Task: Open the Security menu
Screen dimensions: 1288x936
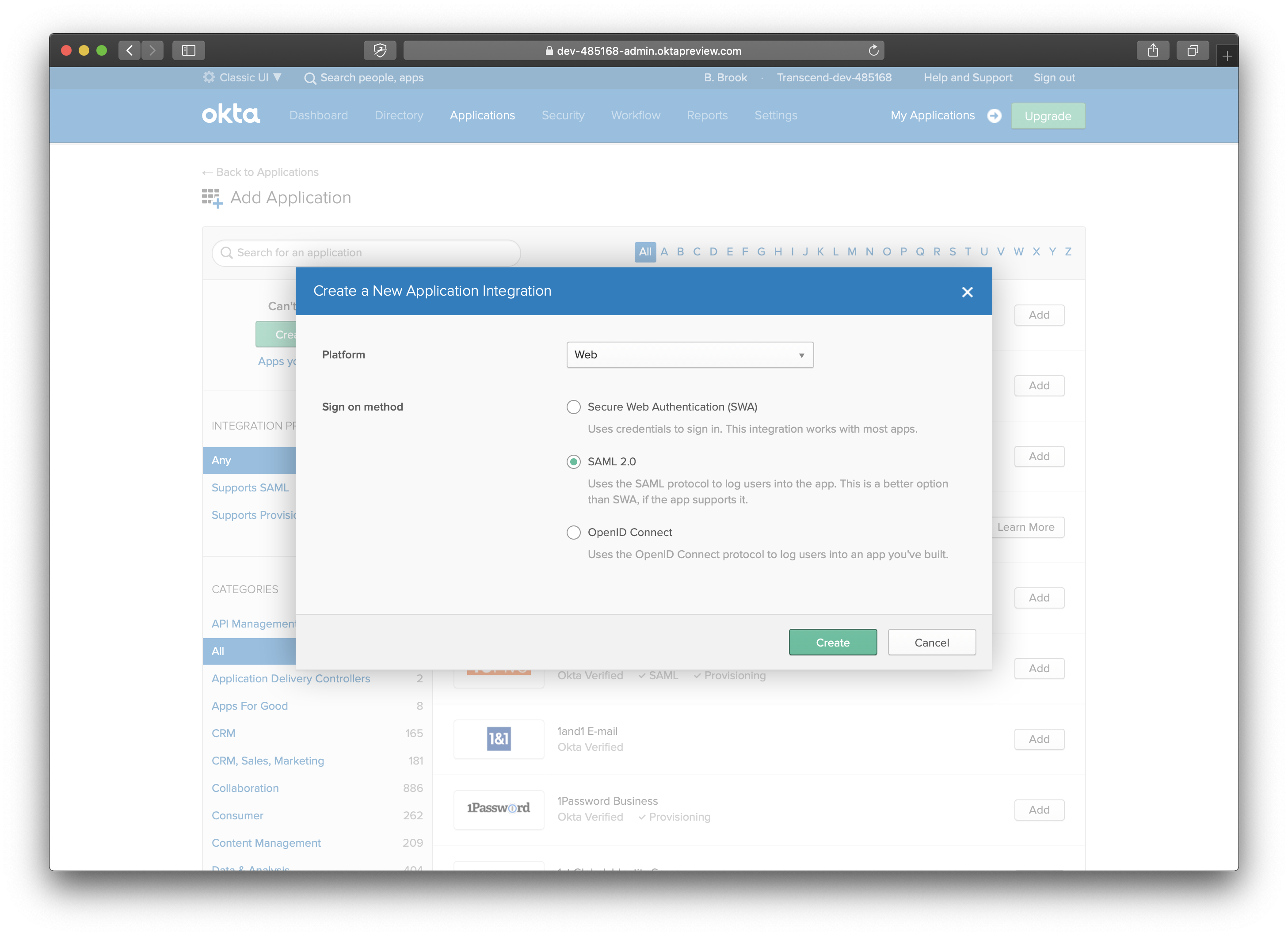Action: pyautogui.click(x=563, y=115)
